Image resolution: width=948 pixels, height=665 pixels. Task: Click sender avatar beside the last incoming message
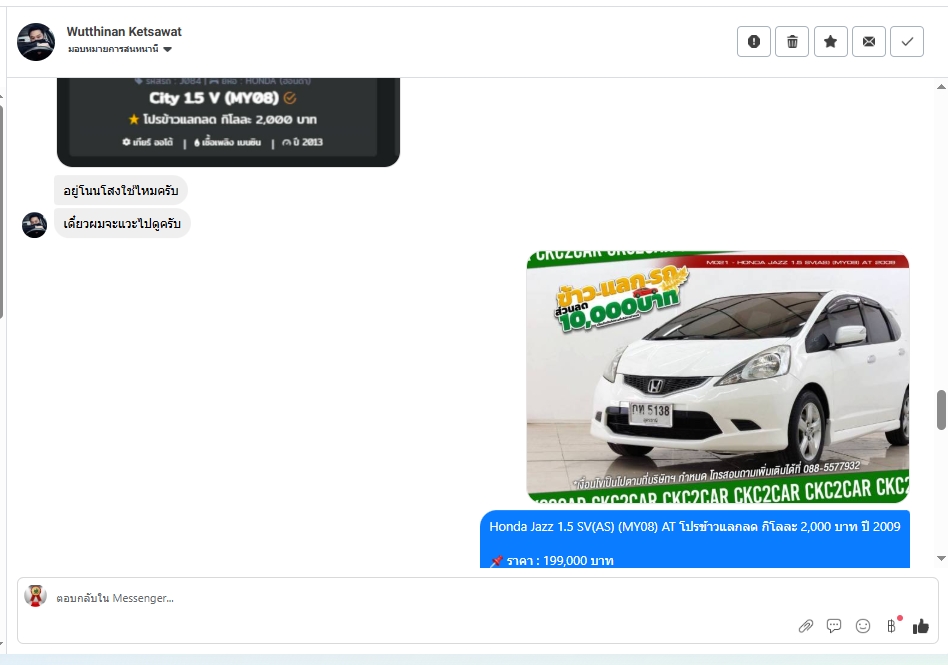coord(35,224)
